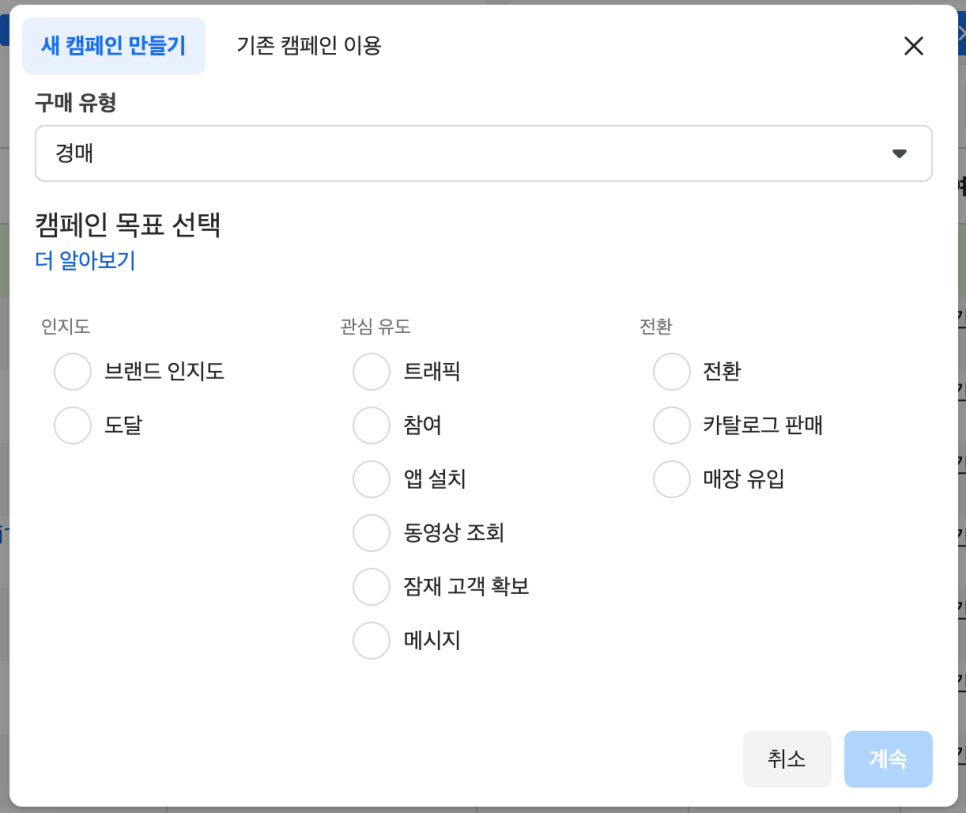The image size is (966, 813).
Task: Click the 구매 유형 label
Action: pyautogui.click(x=76, y=102)
